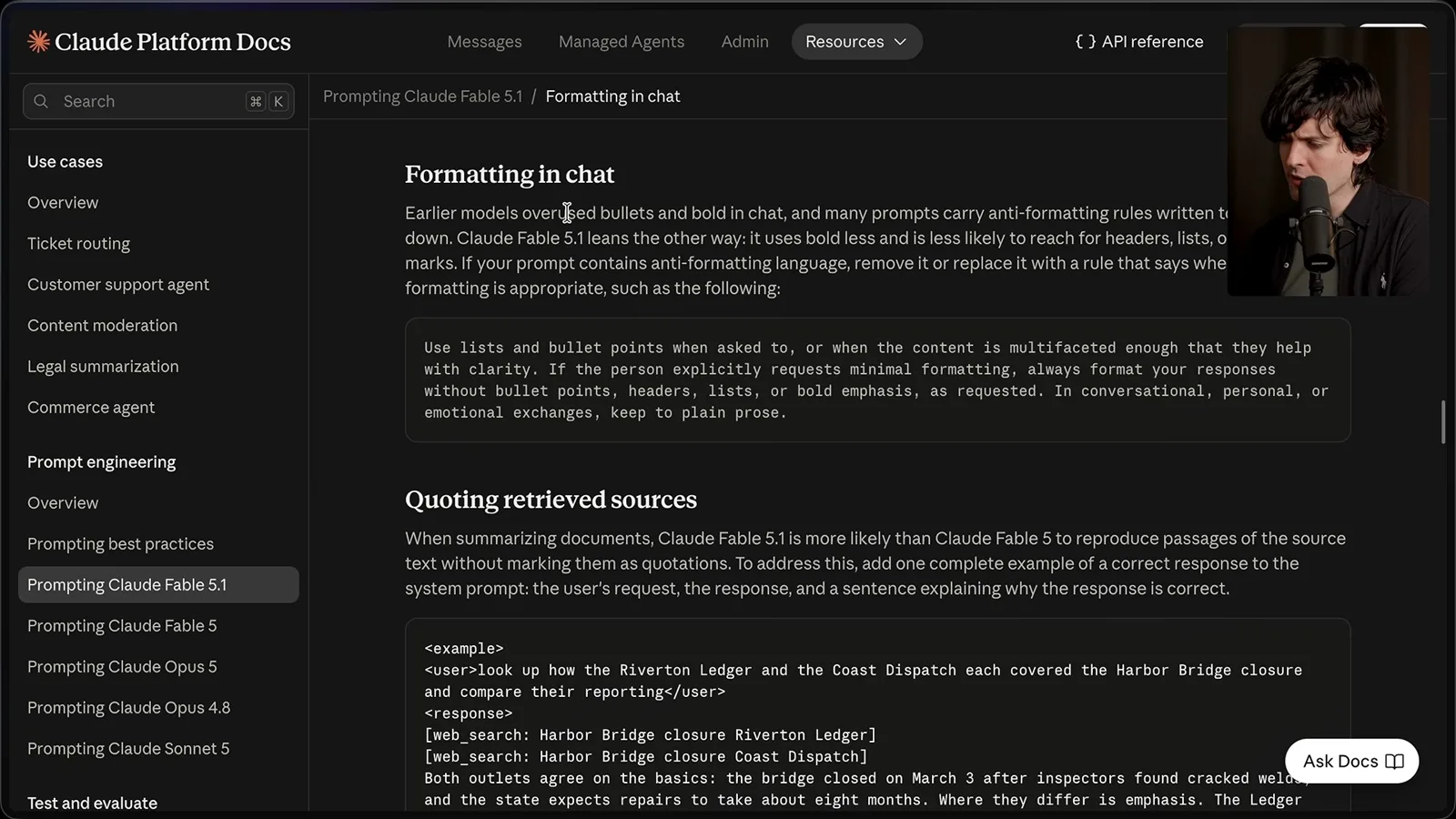The height and width of the screenshot is (819, 1456).
Task: Click the curly braces API reference icon
Action: pos(1085,42)
